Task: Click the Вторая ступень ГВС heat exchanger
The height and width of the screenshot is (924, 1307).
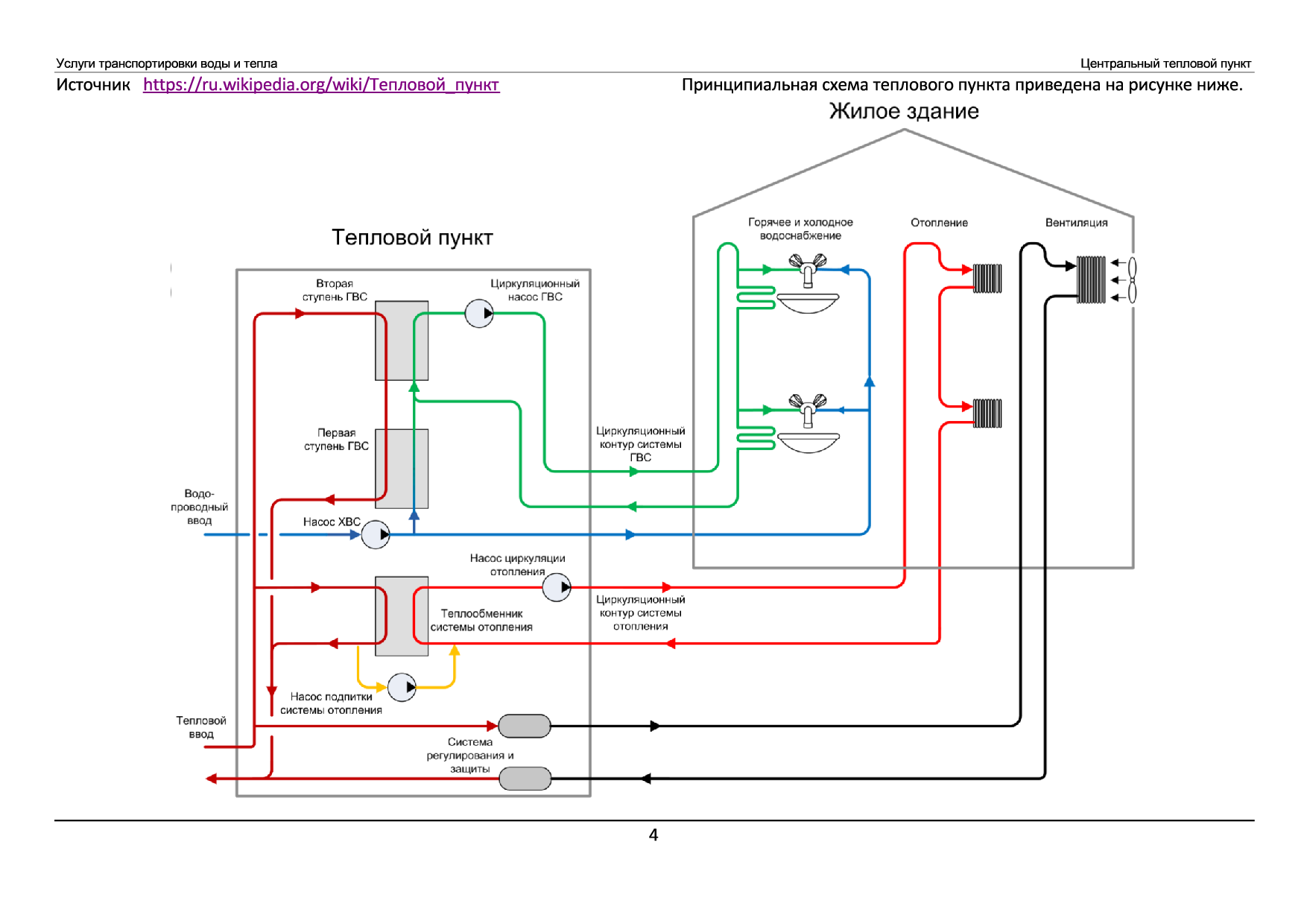Action: pyautogui.click(x=402, y=341)
